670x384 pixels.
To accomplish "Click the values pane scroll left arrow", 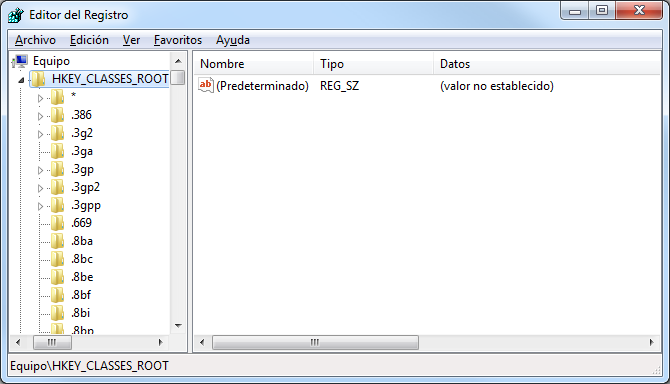I will [x=202, y=342].
